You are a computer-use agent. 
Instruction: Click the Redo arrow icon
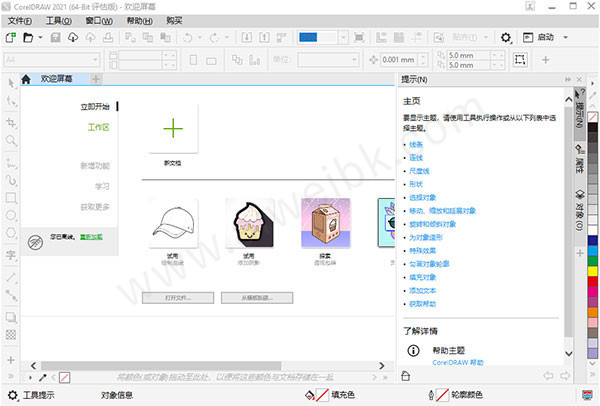point(215,38)
